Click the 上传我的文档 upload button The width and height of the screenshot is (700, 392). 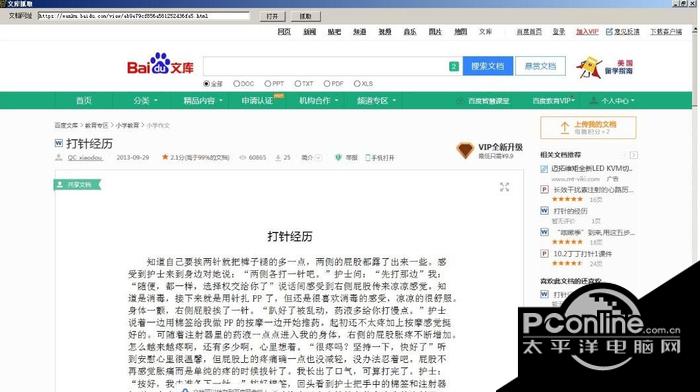[588, 128]
